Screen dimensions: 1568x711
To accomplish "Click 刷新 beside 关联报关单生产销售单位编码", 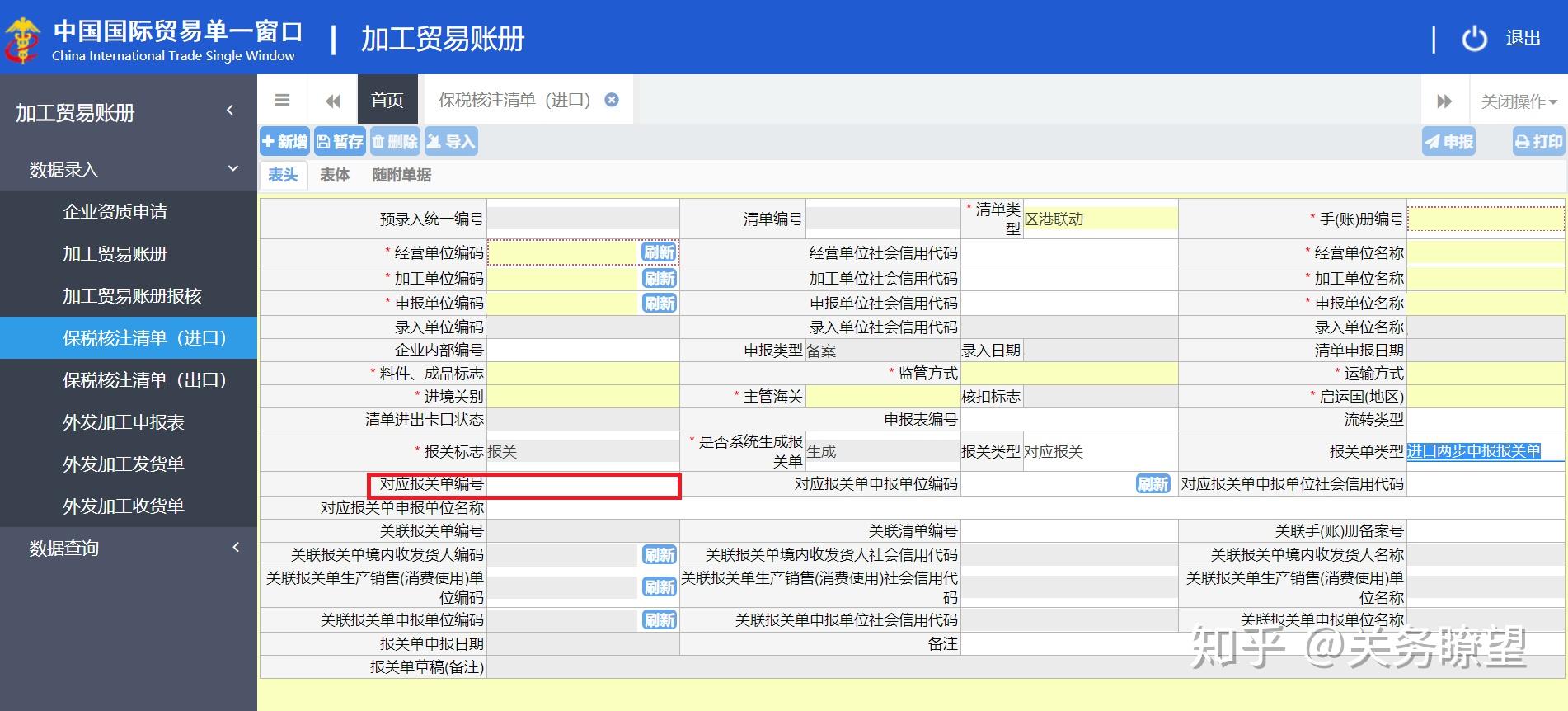I will [660, 586].
